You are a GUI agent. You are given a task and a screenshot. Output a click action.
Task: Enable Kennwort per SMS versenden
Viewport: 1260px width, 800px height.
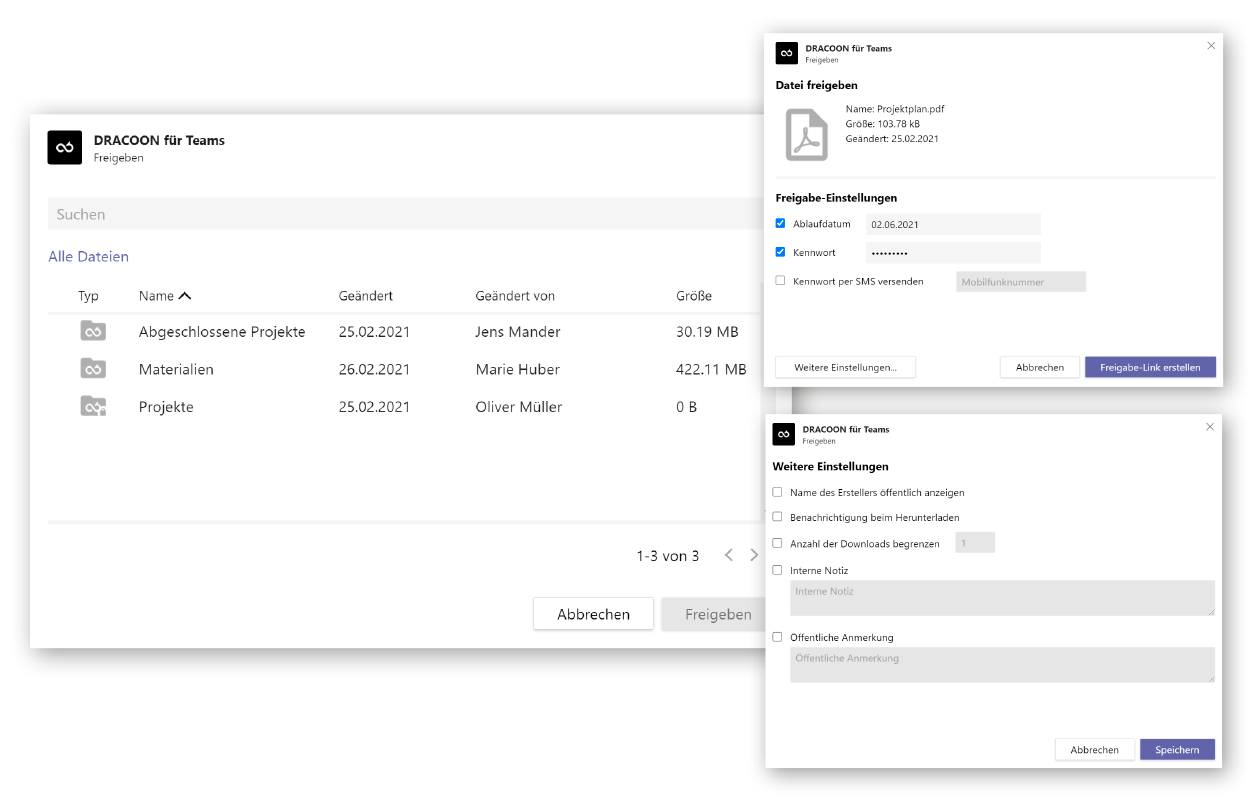[x=781, y=281]
